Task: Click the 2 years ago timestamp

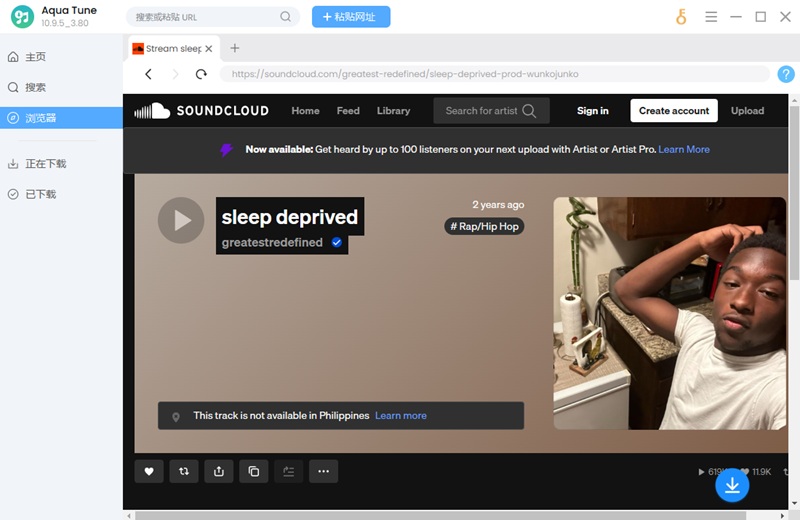Action: 497,205
